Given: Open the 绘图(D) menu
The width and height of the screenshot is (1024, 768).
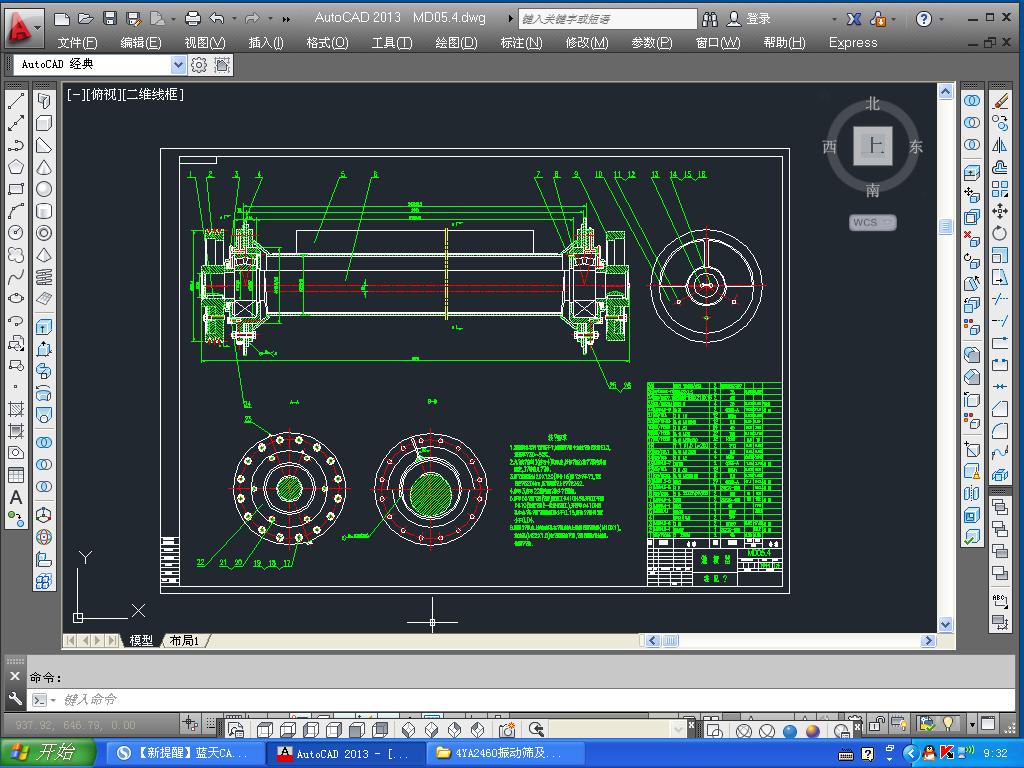Looking at the screenshot, I should tap(455, 42).
